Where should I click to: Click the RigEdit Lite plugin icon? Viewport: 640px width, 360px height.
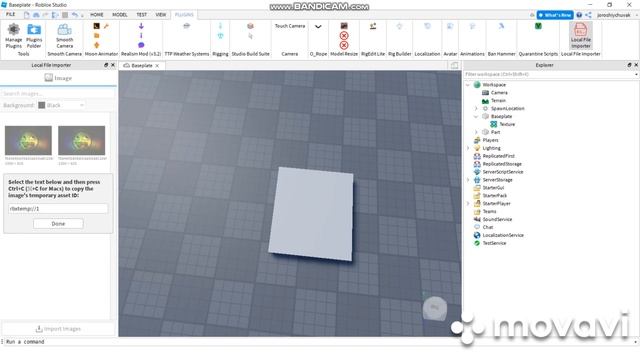point(373,26)
